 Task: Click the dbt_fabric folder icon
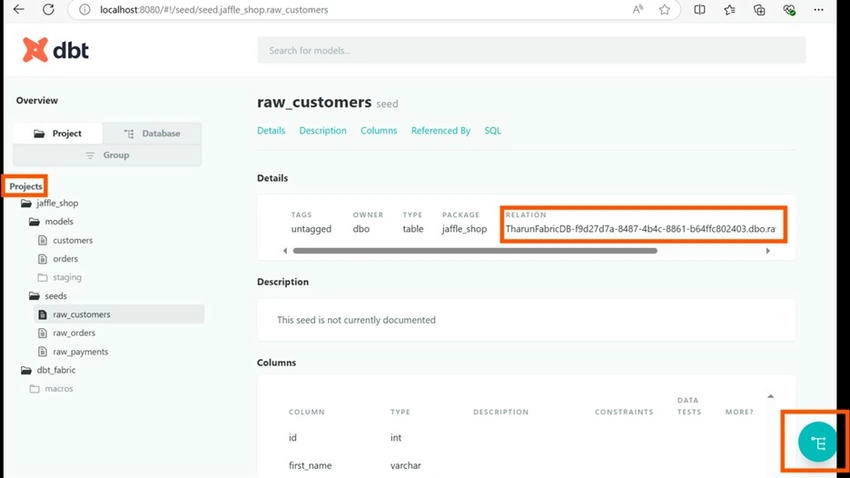click(x=26, y=370)
